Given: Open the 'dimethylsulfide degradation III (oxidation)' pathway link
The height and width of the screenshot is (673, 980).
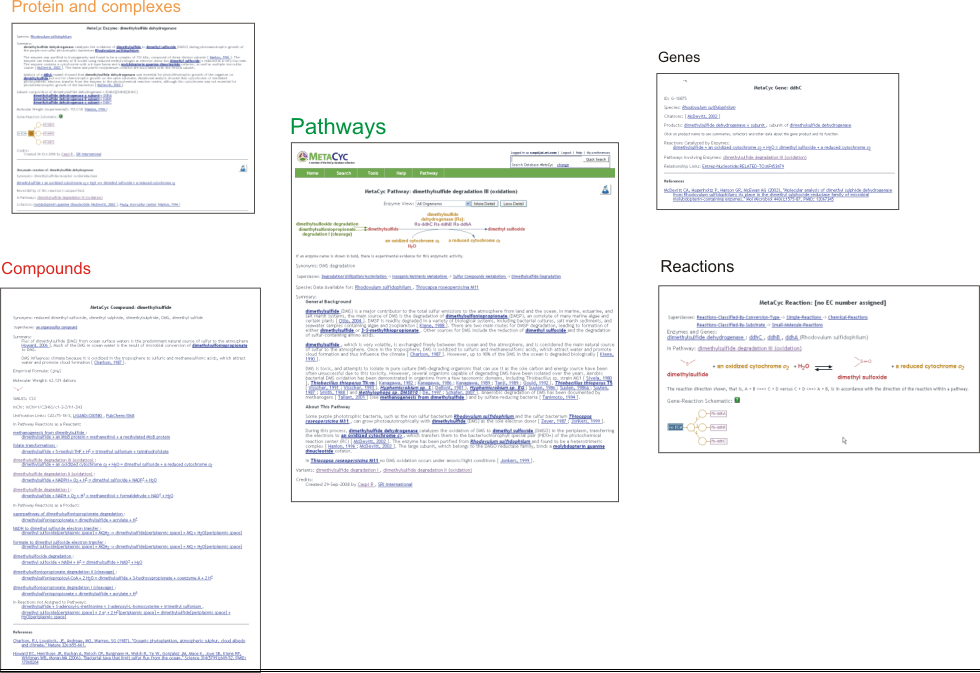Looking at the screenshot, I should (x=749, y=349).
